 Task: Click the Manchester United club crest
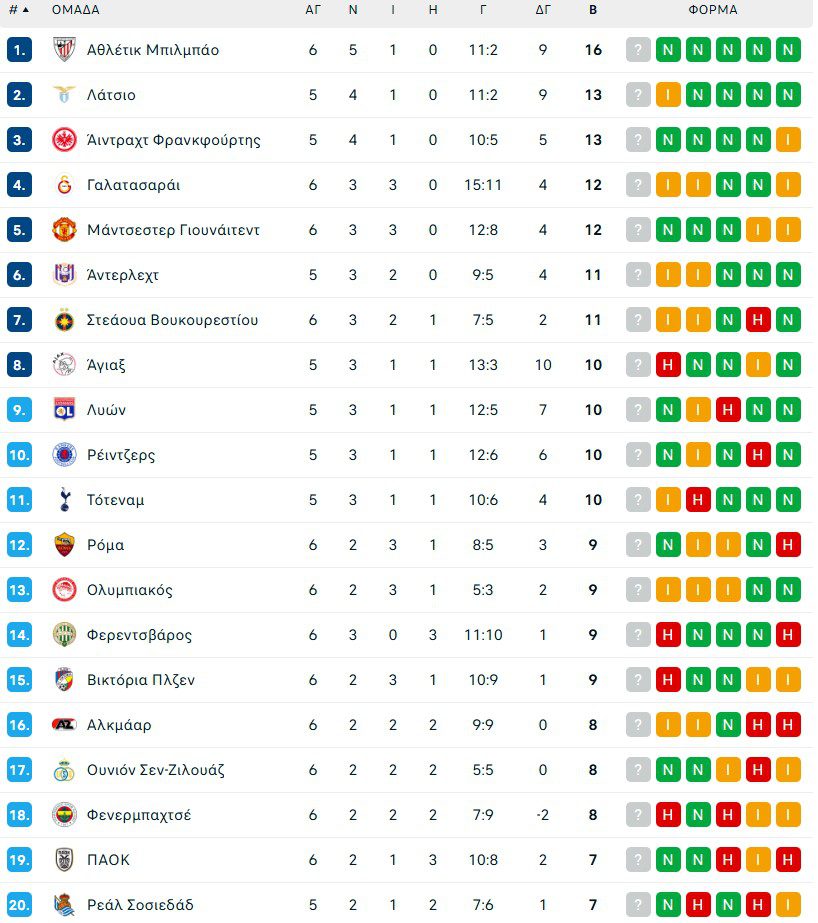pyautogui.click(x=64, y=230)
